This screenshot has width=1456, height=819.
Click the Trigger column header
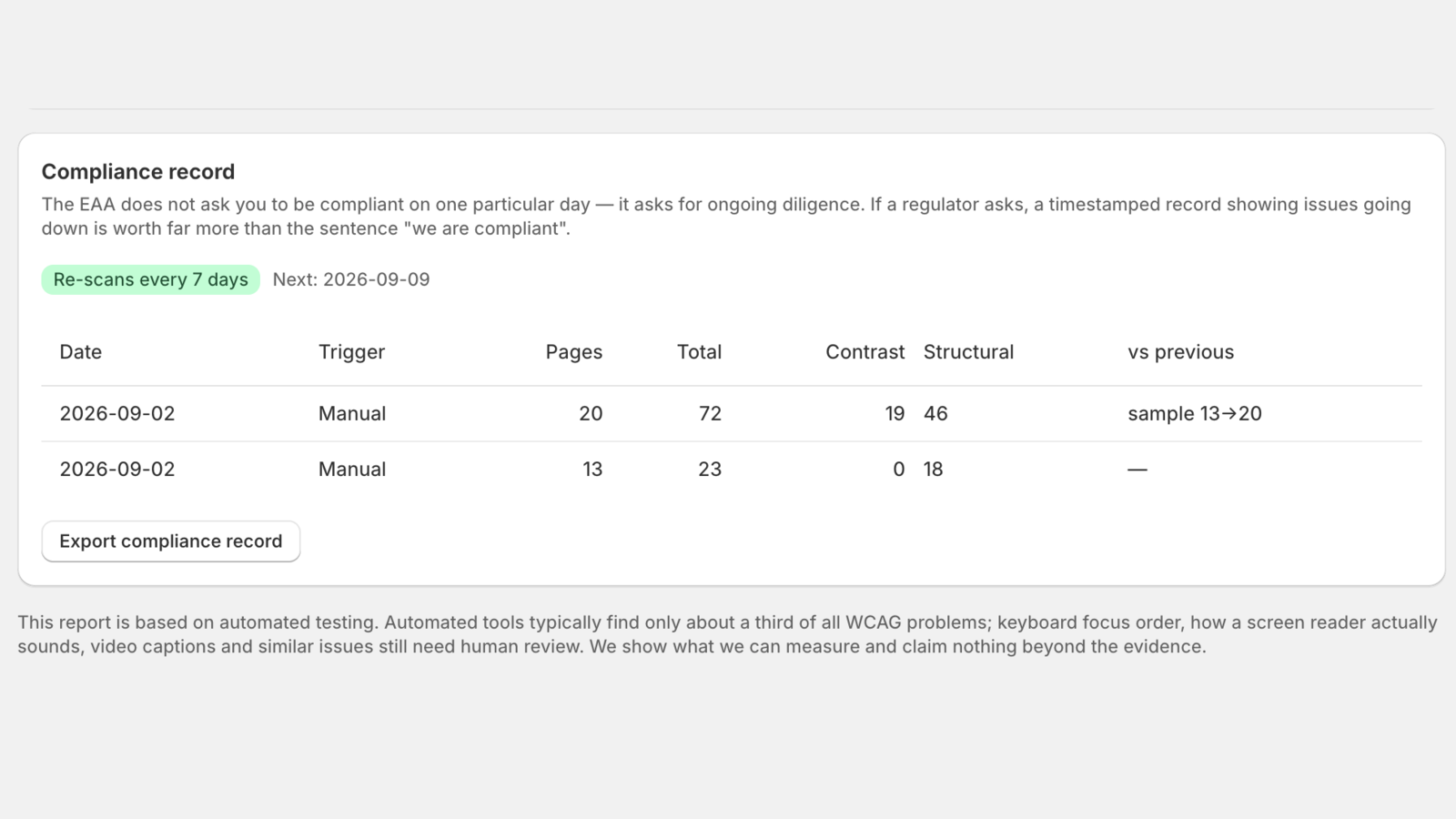(351, 352)
